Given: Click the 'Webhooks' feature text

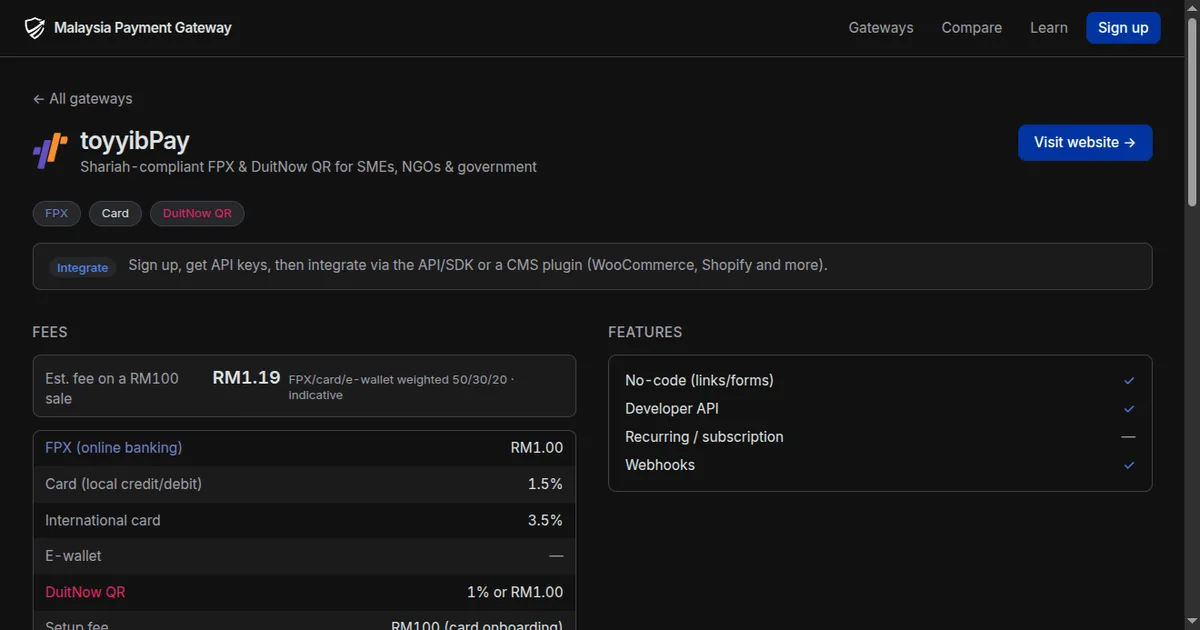Looking at the screenshot, I should click(x=660, y=465).
